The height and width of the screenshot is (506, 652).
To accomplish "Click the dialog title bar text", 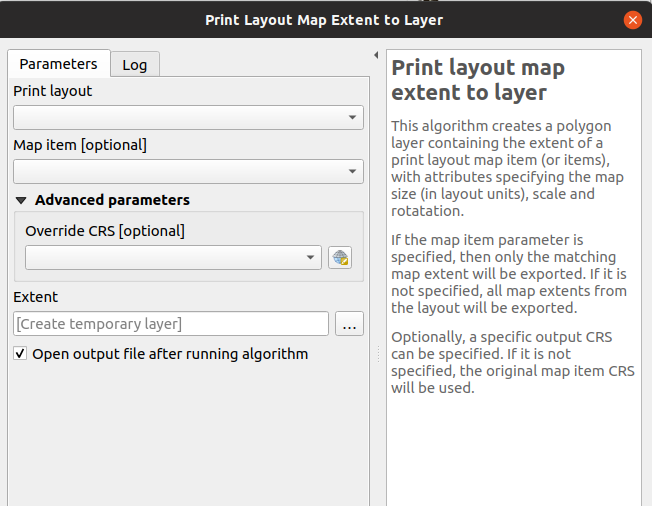I will coord(324,20).
